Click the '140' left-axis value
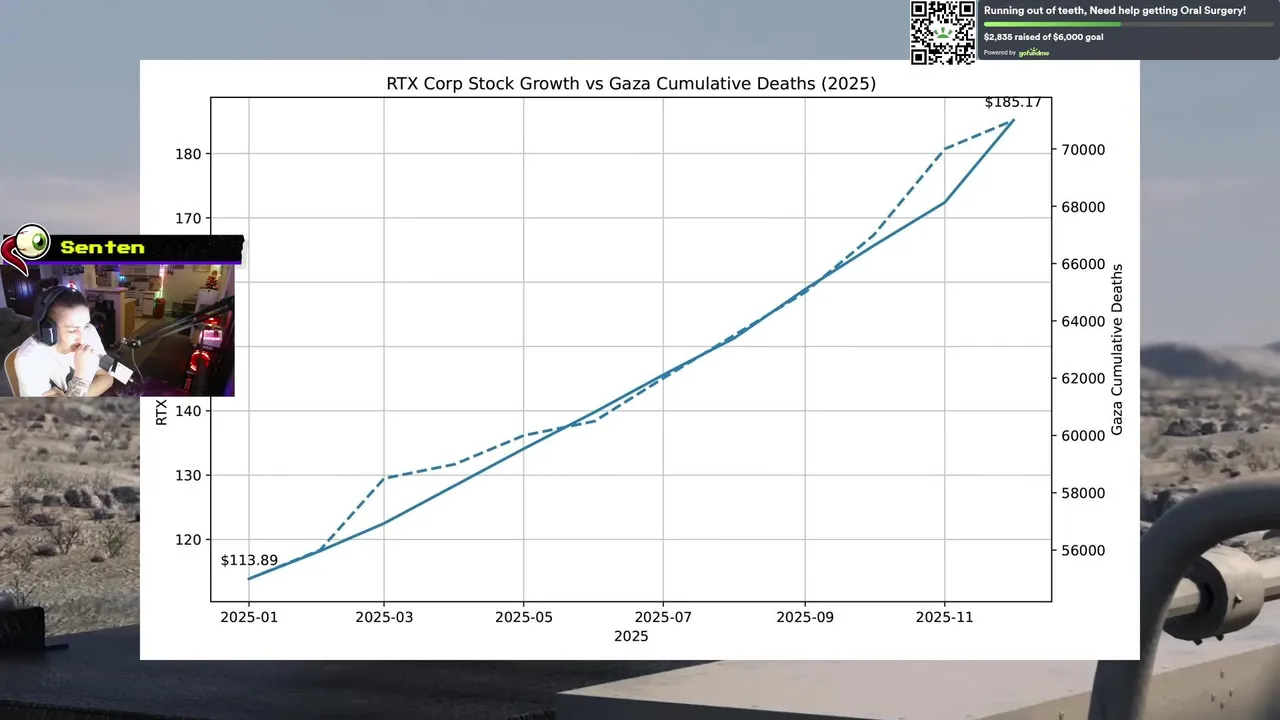The width and height of the screenshot is (1280, 720). pos(188,411)
